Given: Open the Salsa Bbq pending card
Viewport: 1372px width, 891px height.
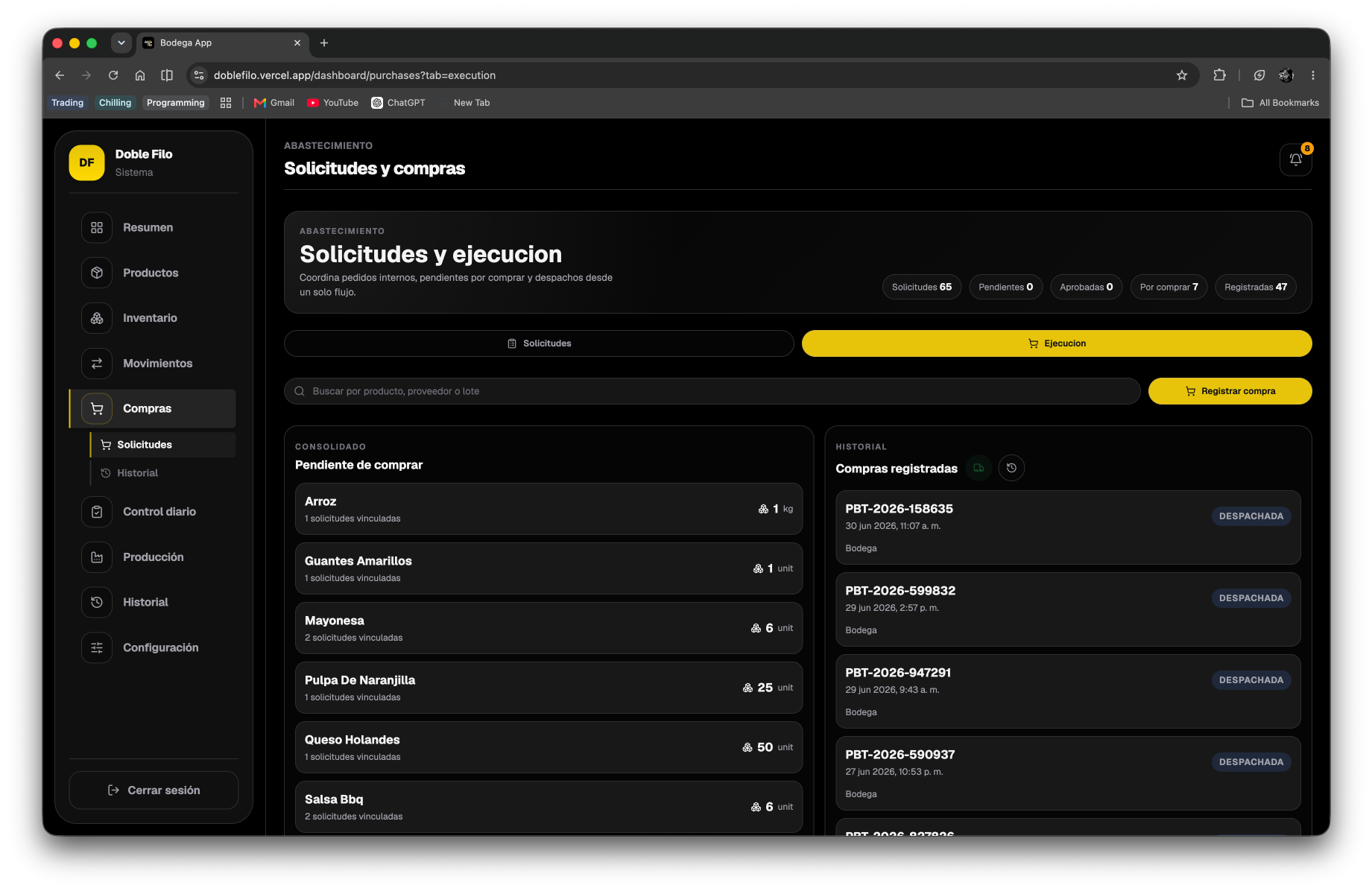Looking at the screenshot, I should tap(549, 807).
